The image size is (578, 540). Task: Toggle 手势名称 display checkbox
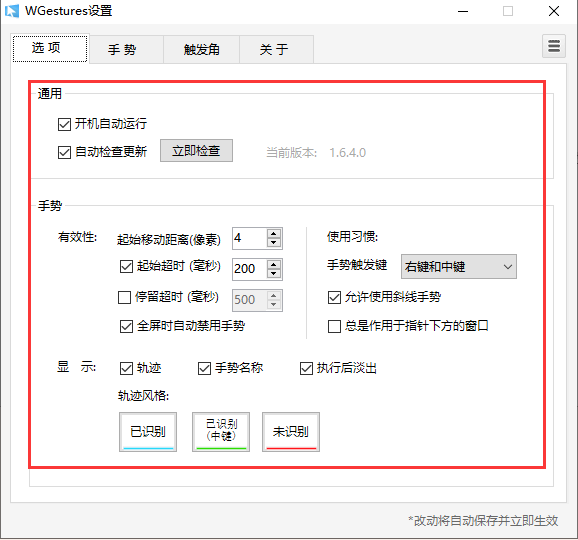(x=204, y=368)
